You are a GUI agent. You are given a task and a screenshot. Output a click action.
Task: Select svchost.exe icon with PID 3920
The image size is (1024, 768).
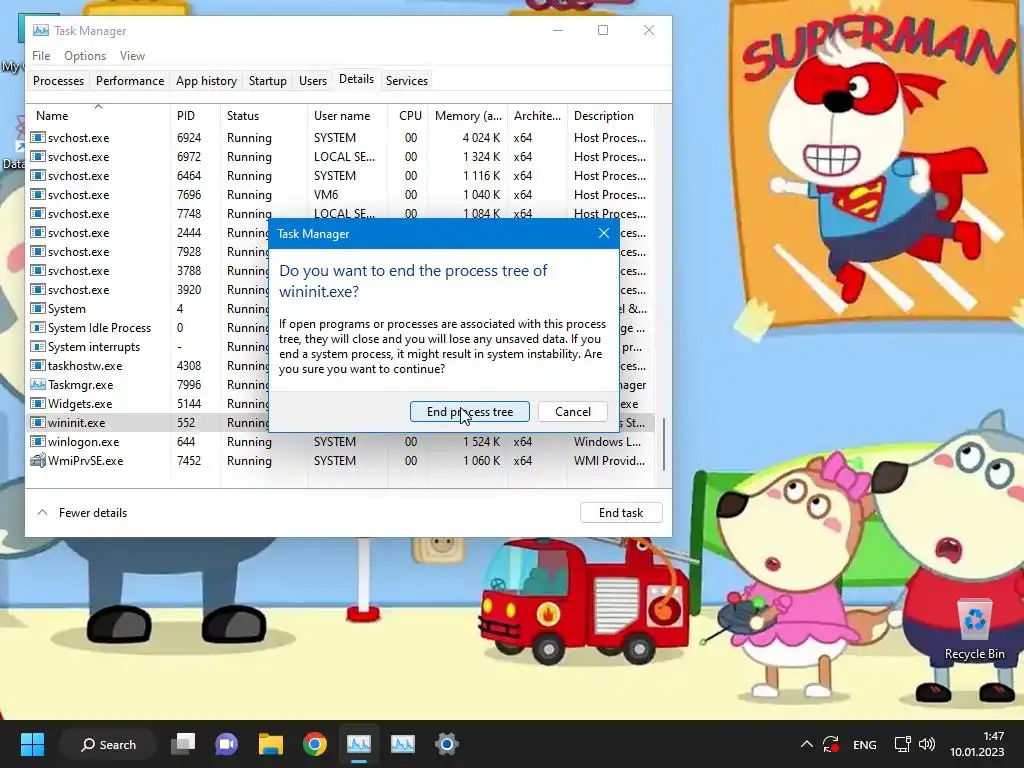coord(38,289)
